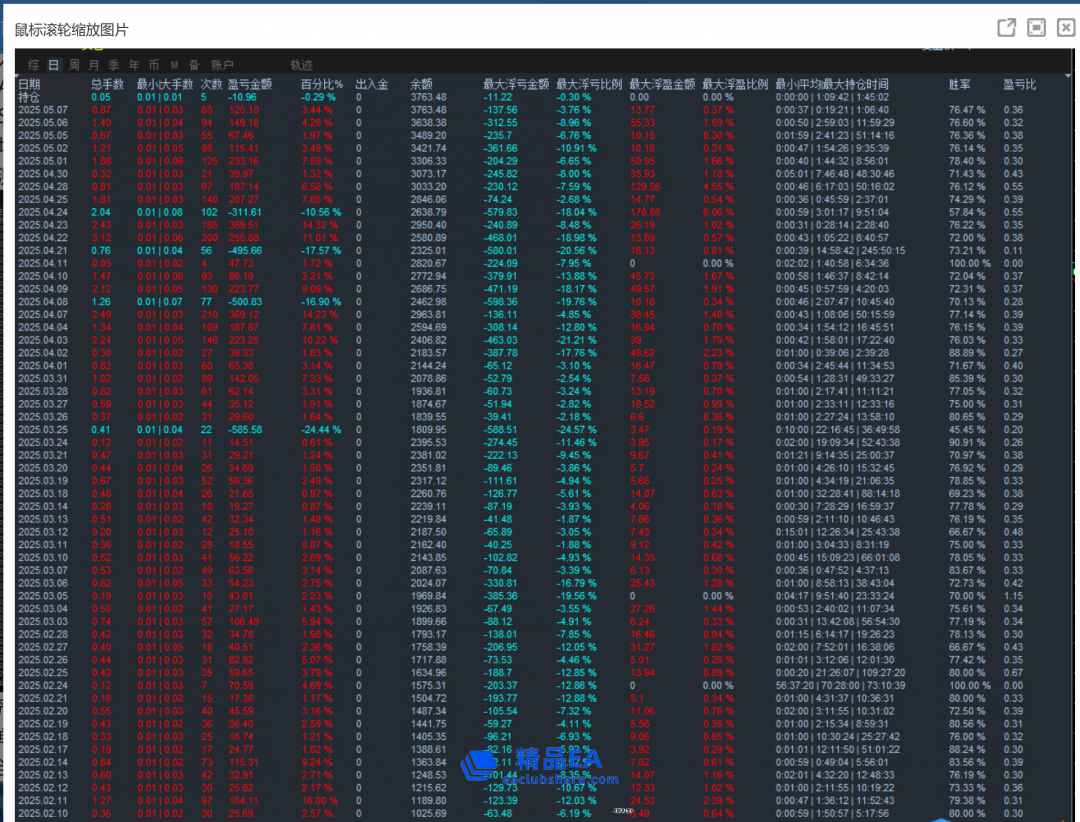This screenshot has width=1080, height=822.
Task: Close the image zoom dialog
Action: [1066, 28]
